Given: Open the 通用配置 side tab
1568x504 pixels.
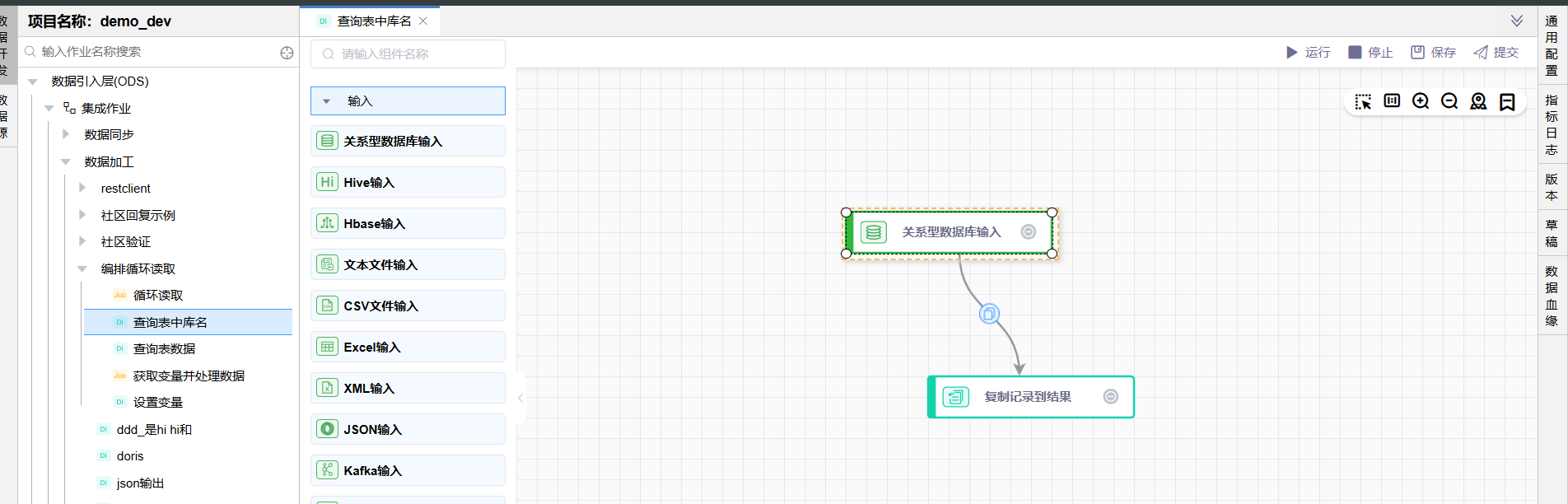Looking at the screenshot, I should pyautogui.click(x=1552, y=46).
